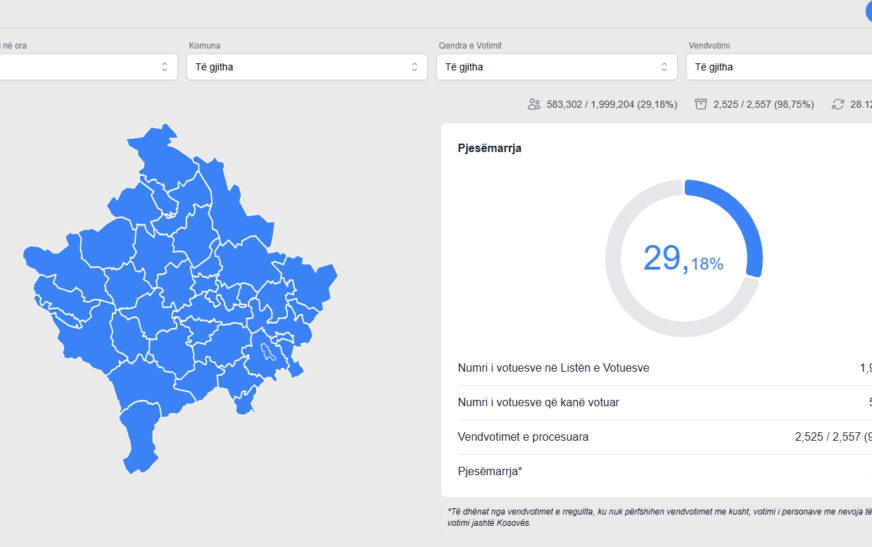Click the Pjesëmarrja card heading
The width and height of the screenshot is (872, 547).
tap(489, 148)
